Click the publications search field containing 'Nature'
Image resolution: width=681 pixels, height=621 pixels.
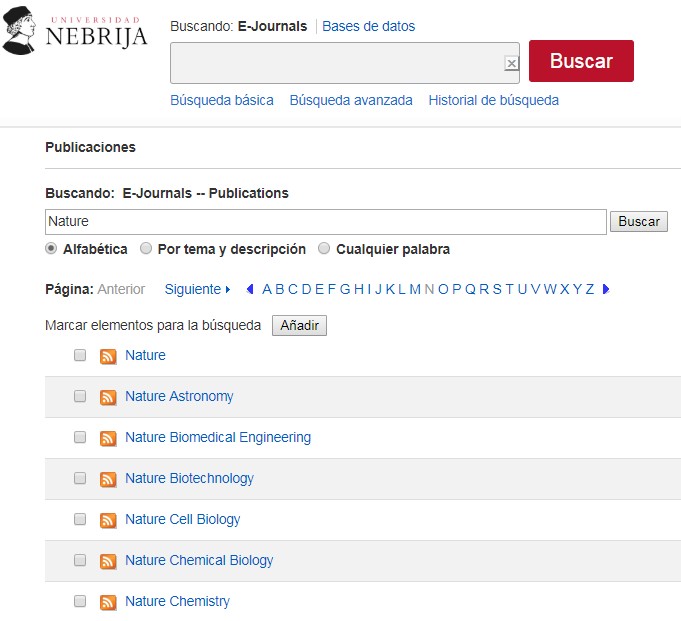(325, 222)
